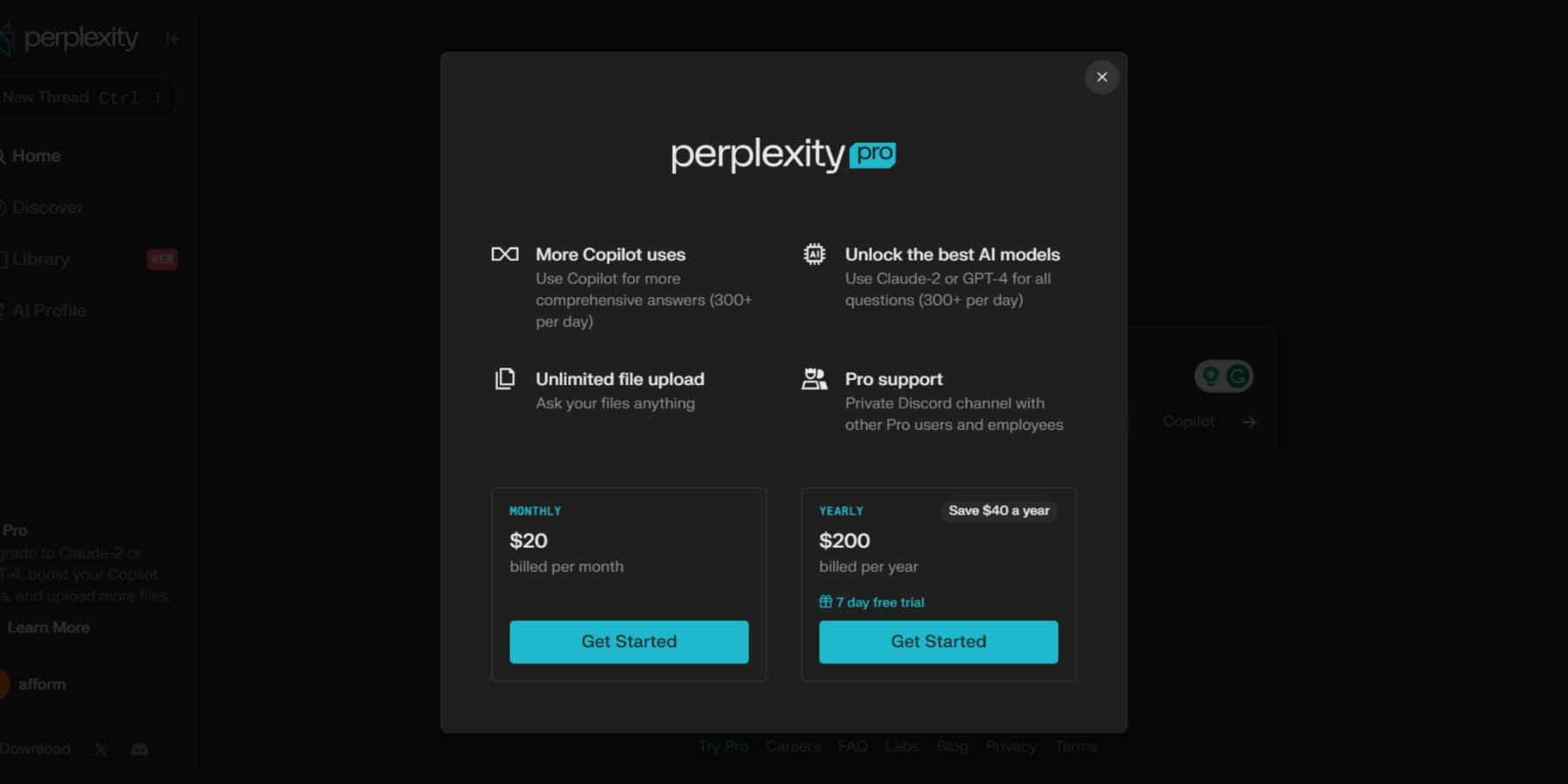Click the AI chip icon
The image size is (1568, 784).
tap(814, 254)
